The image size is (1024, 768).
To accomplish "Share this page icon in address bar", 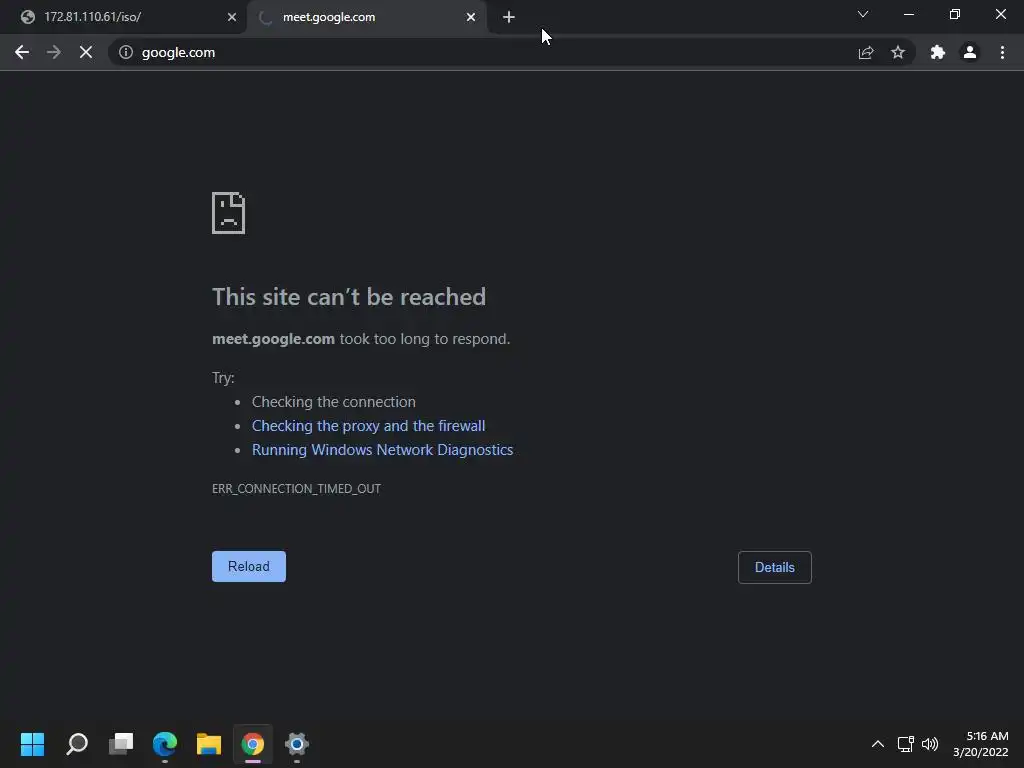I will (x=866, y=52).
